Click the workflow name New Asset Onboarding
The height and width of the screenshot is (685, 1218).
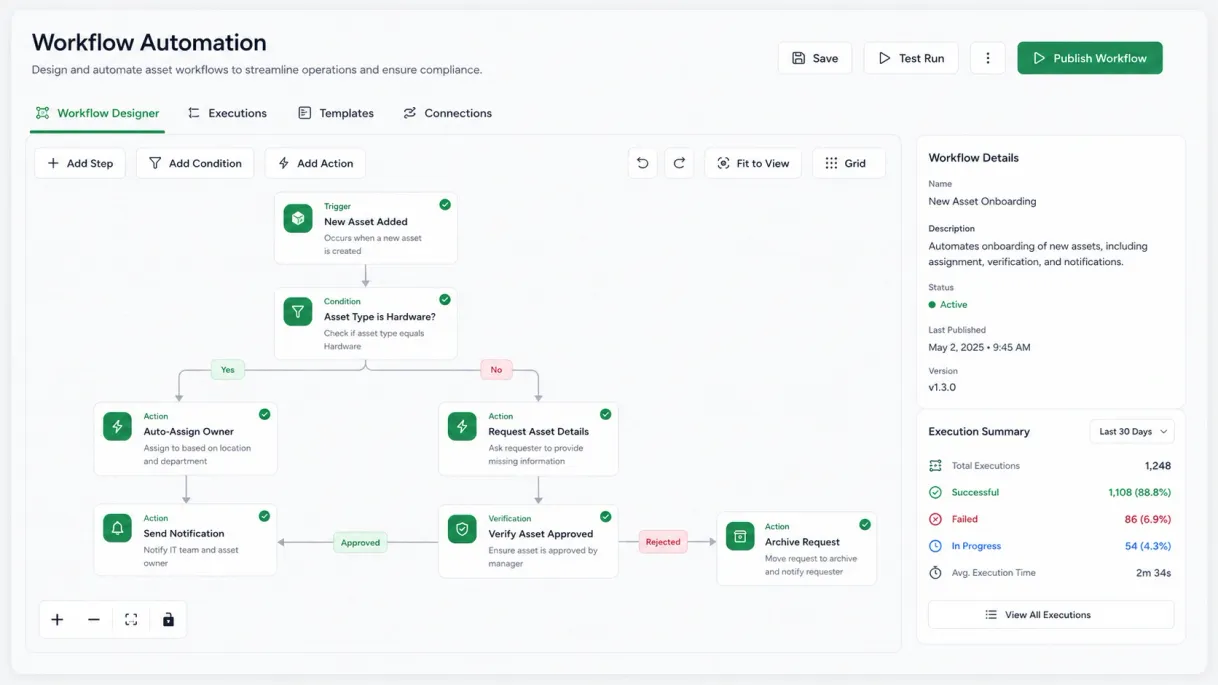[982, 201]
